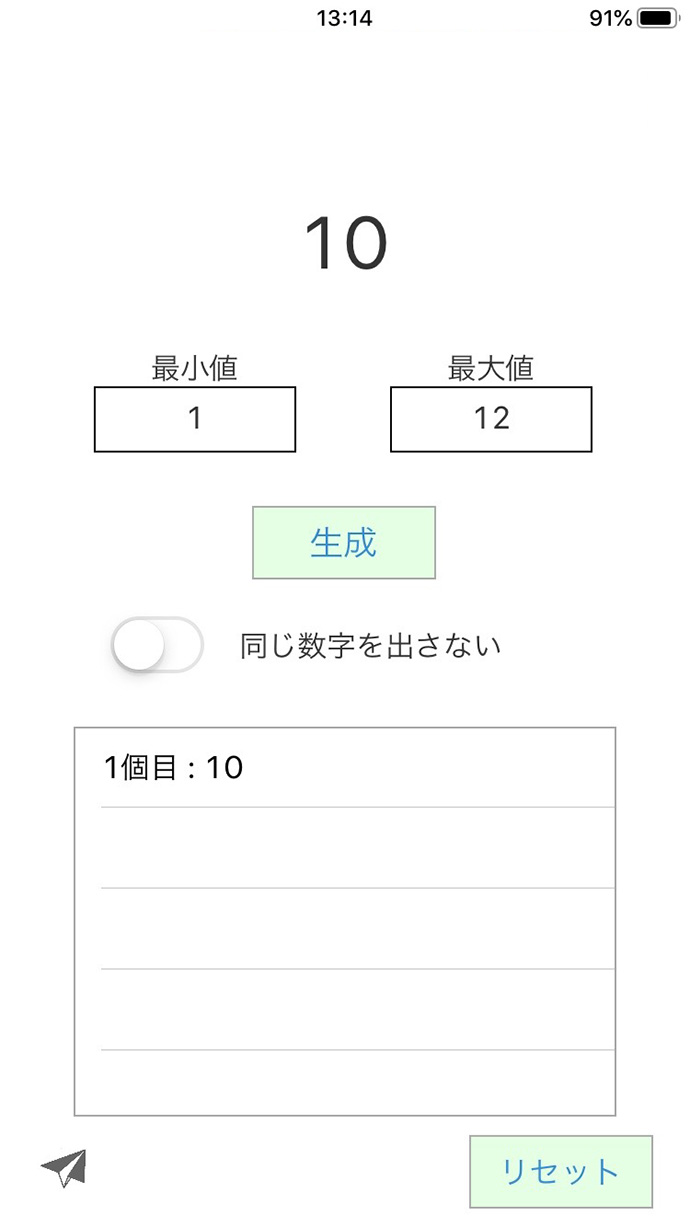Focus the 最大値 input field
The image size is (690, 1227).
click(491, 420)
